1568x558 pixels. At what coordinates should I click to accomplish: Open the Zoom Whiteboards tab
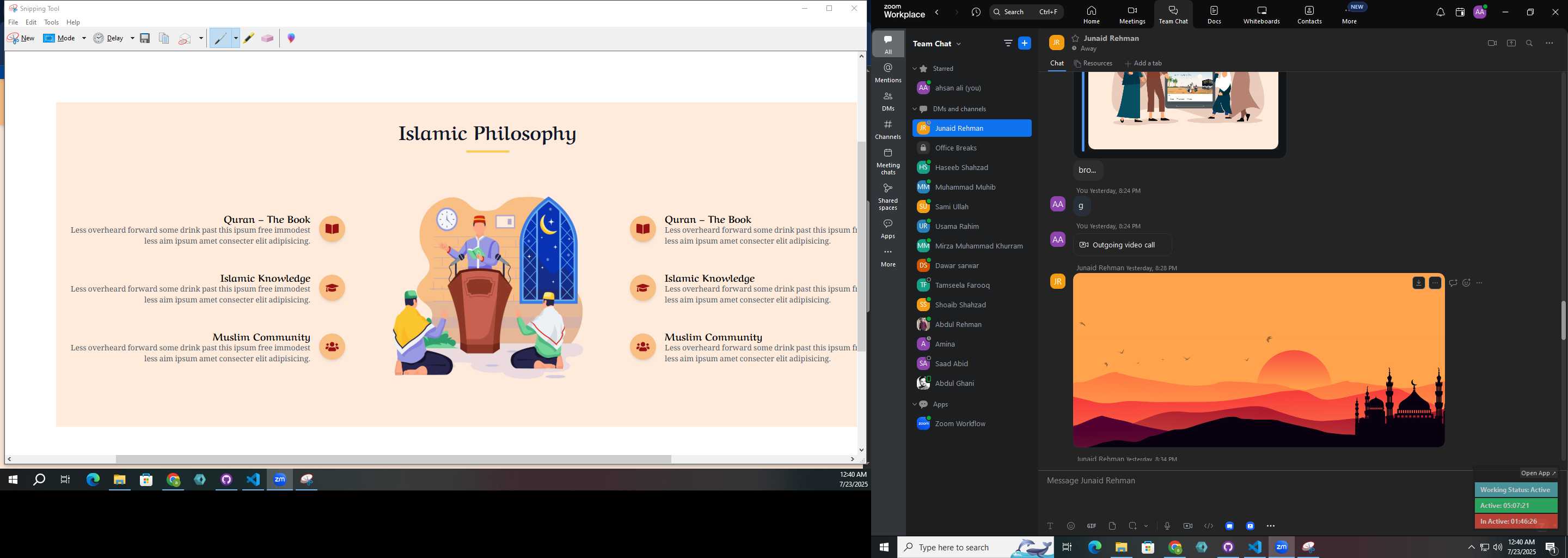(x=1261, y=15)
